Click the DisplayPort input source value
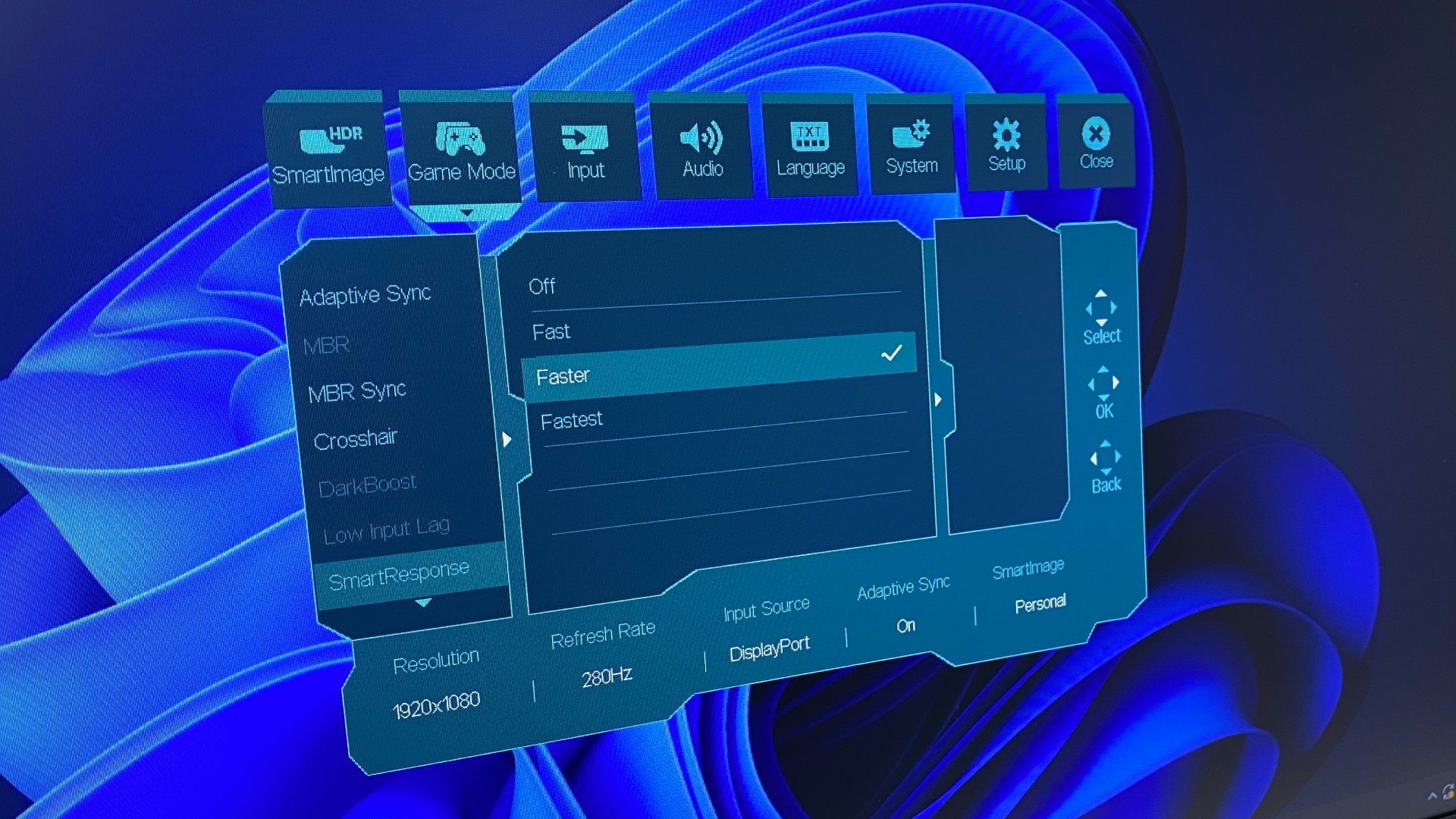The image size is (1456, 819). point(769,649)
